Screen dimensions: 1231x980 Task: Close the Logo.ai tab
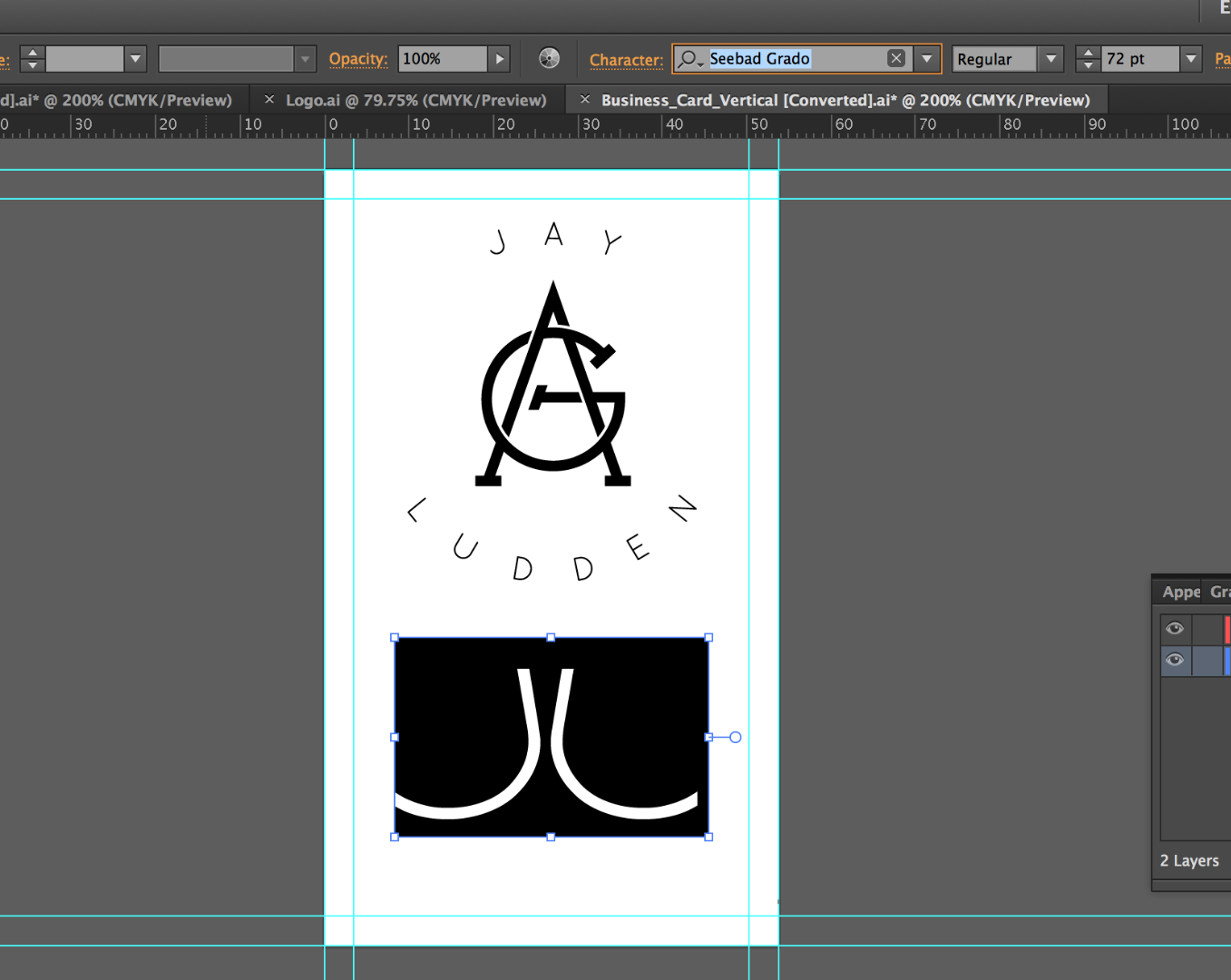269,99
